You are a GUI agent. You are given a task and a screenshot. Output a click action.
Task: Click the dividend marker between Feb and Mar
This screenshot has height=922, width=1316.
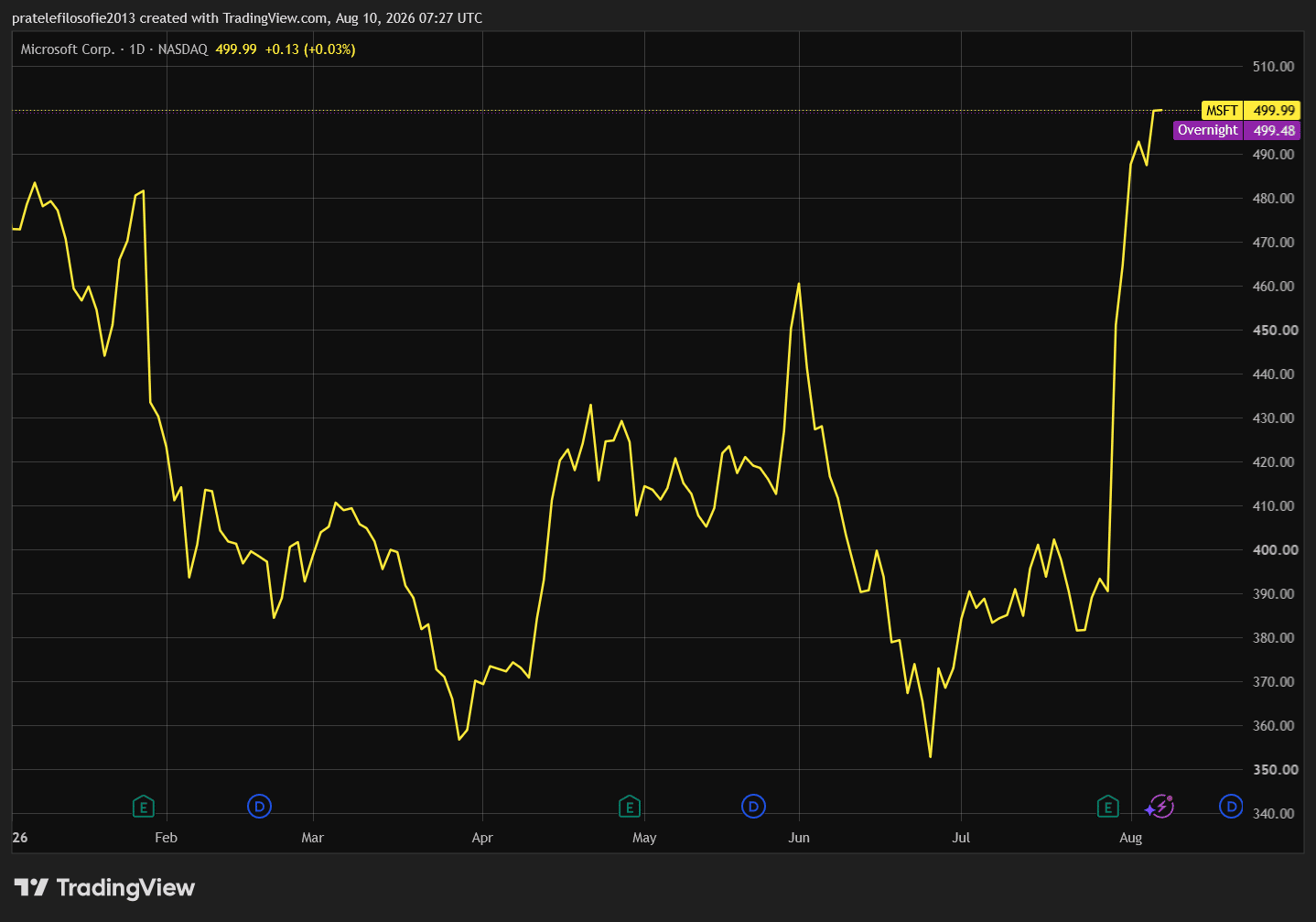pos(260,807)
